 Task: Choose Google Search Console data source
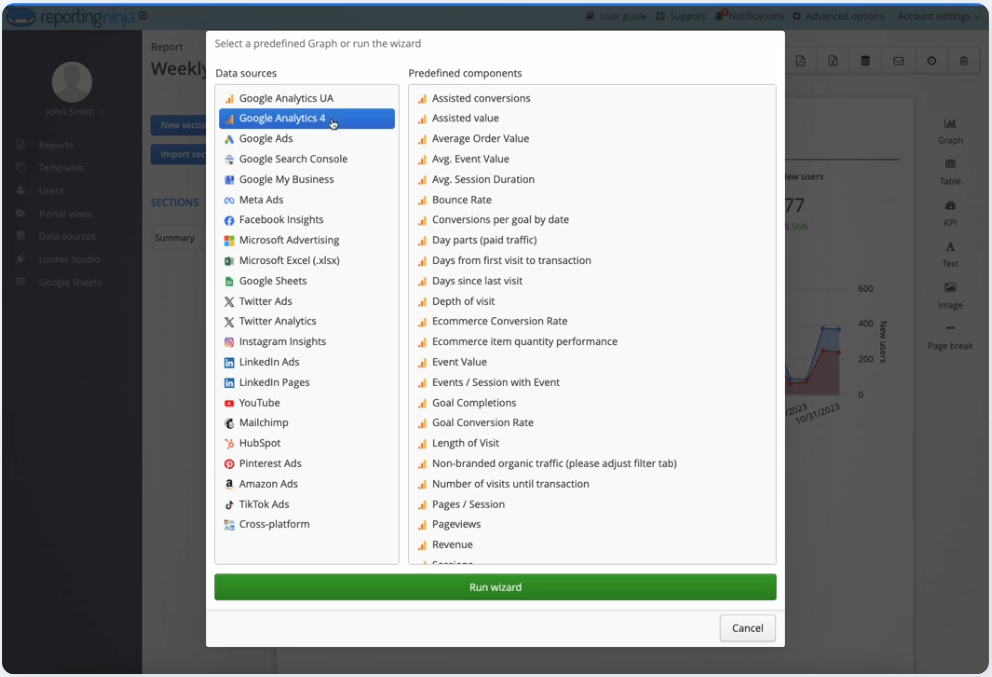pyautogui.click(x=307, y=159)
